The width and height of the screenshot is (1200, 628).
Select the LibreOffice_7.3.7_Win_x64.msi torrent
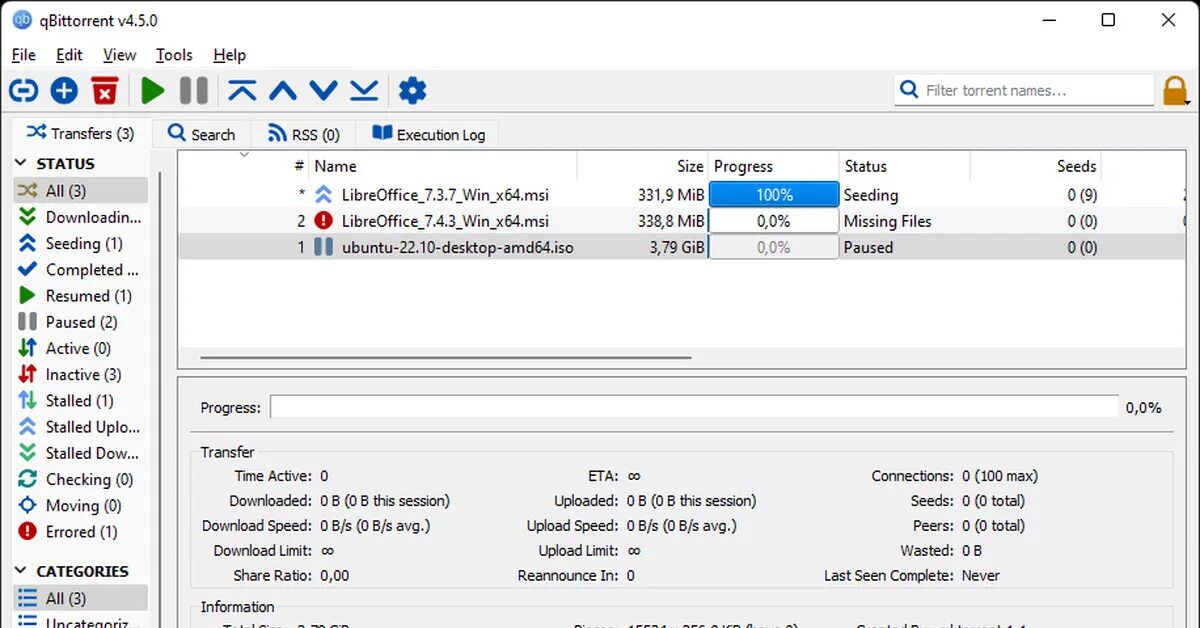pos(445,195)
